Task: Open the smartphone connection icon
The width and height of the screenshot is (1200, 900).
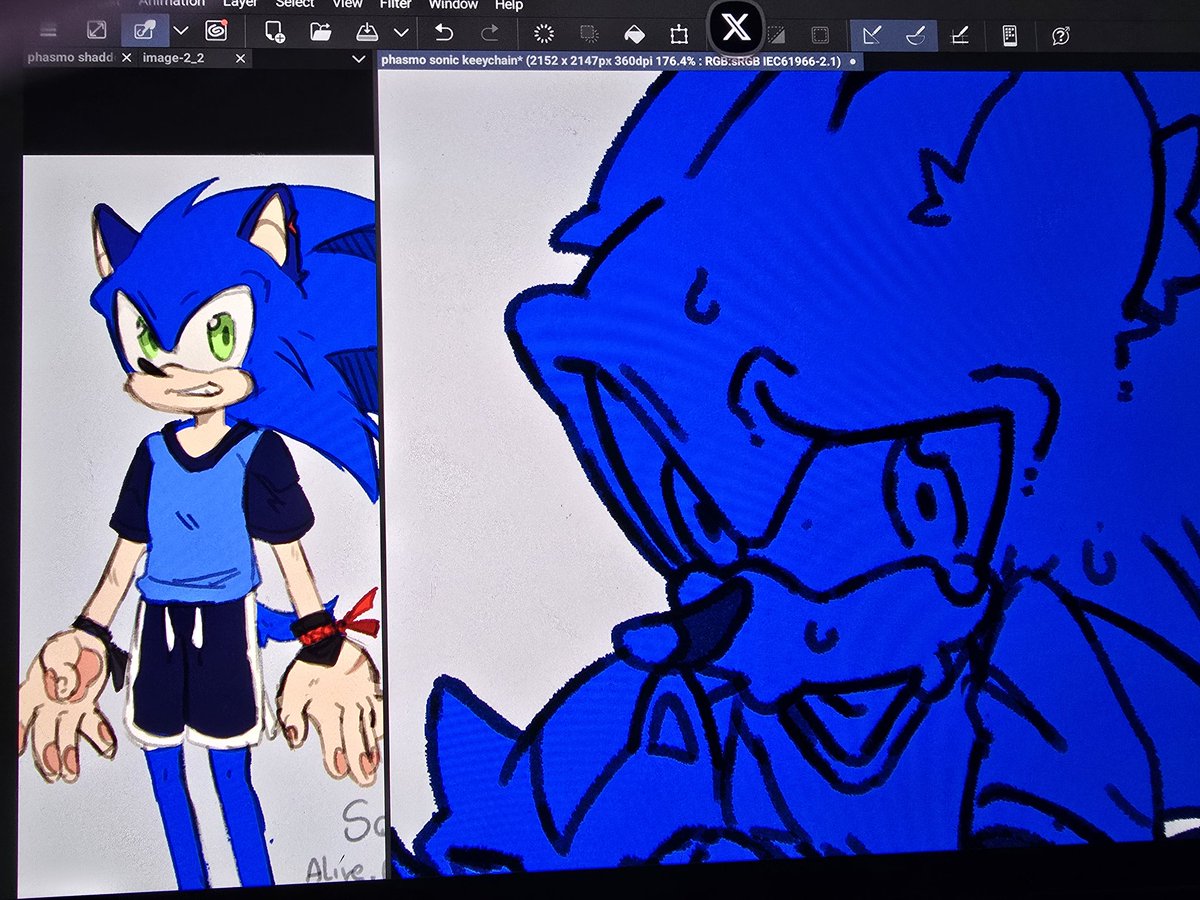Action: pyautogui.click(x=1010, y=36)
